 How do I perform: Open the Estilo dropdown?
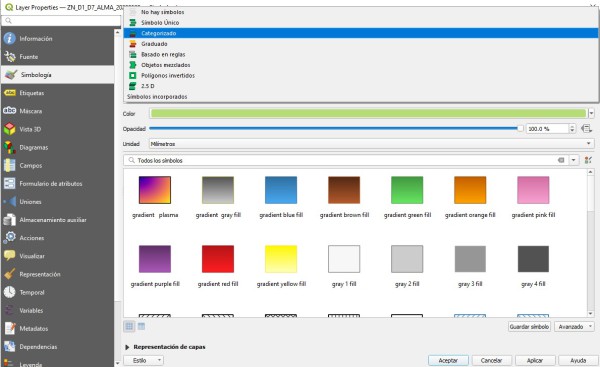tap(143, 360)
